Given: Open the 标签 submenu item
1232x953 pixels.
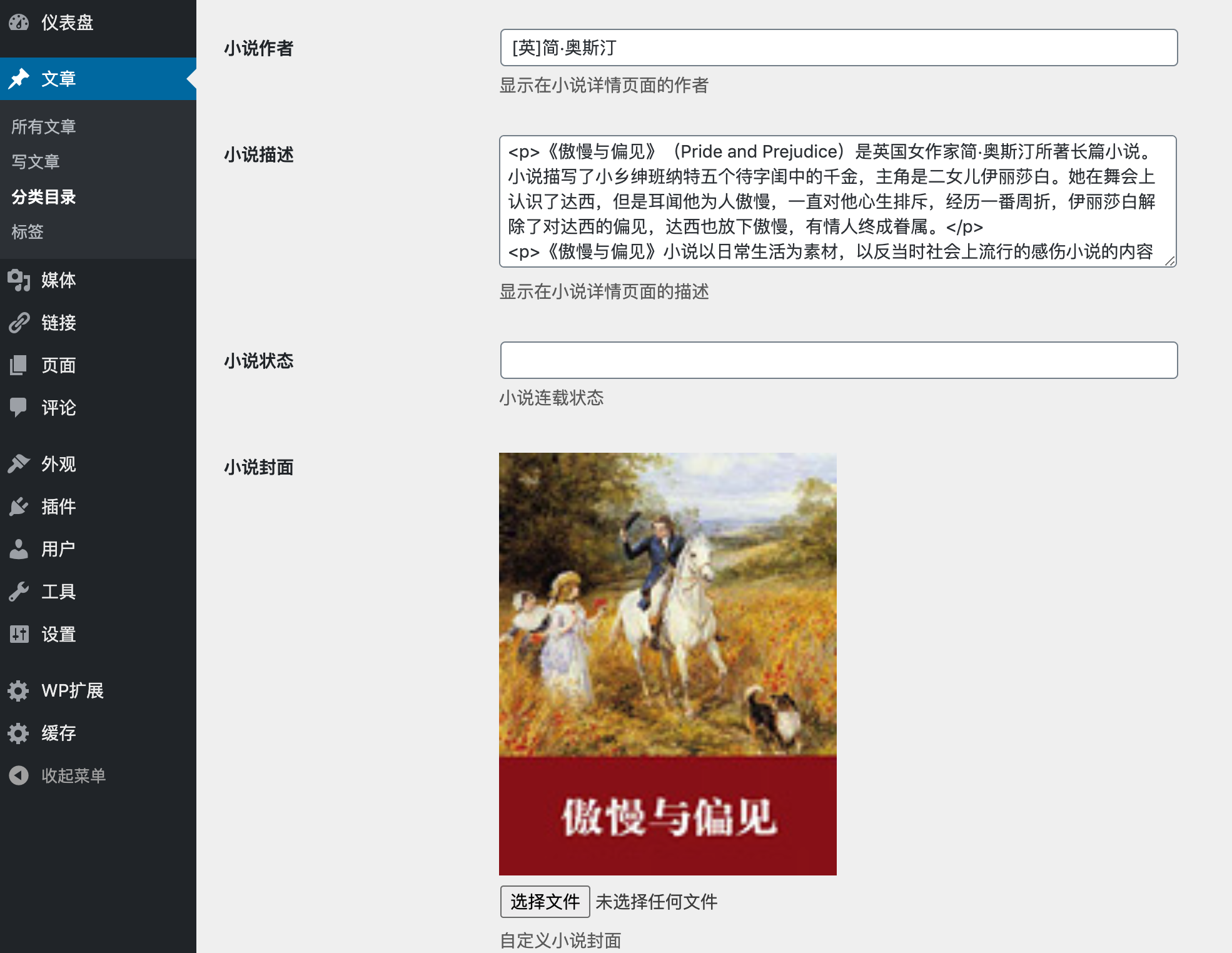Looking at the screenshot, I should (x=28, y=232).
